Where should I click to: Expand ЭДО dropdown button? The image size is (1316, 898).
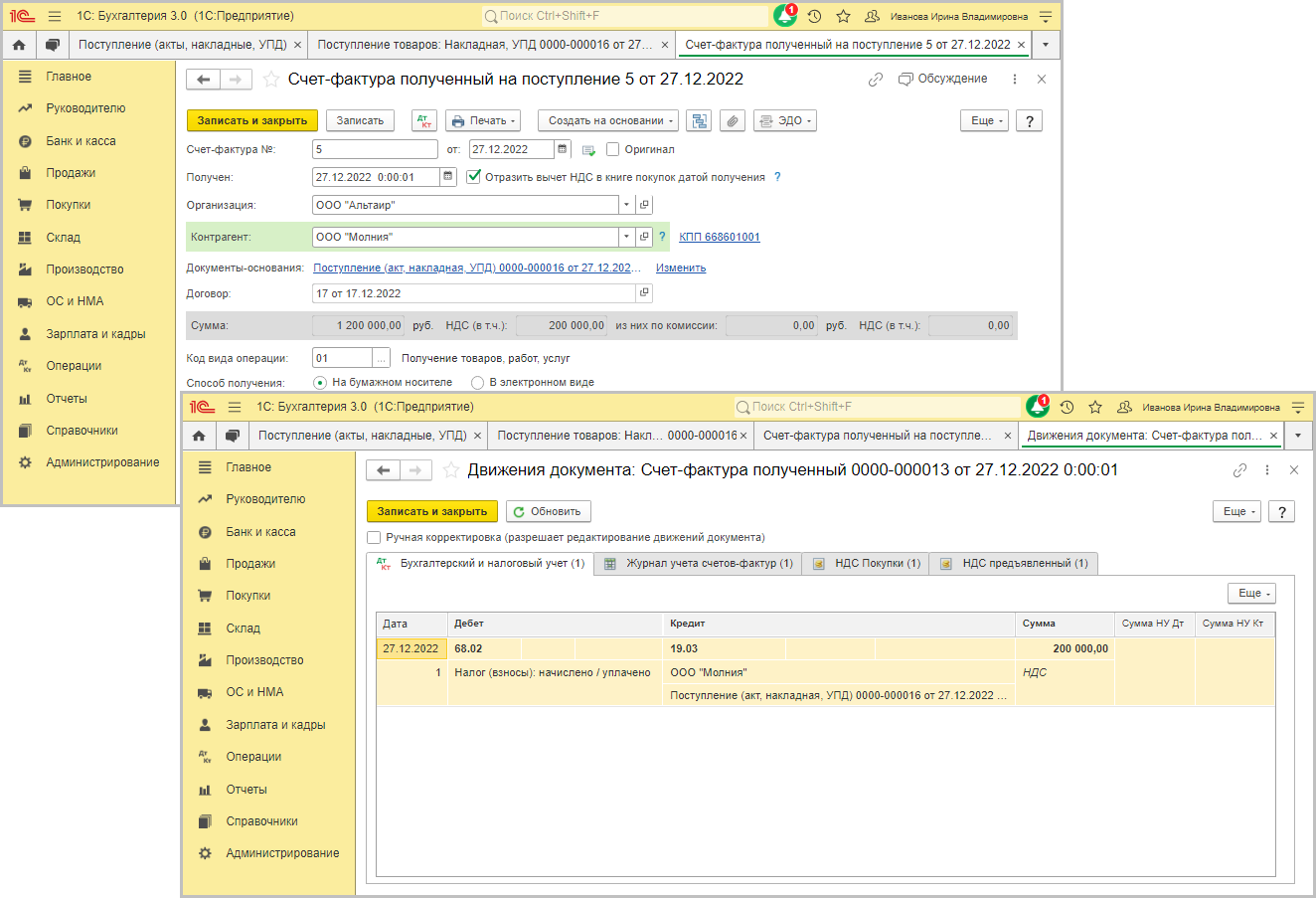click(784, 120)
